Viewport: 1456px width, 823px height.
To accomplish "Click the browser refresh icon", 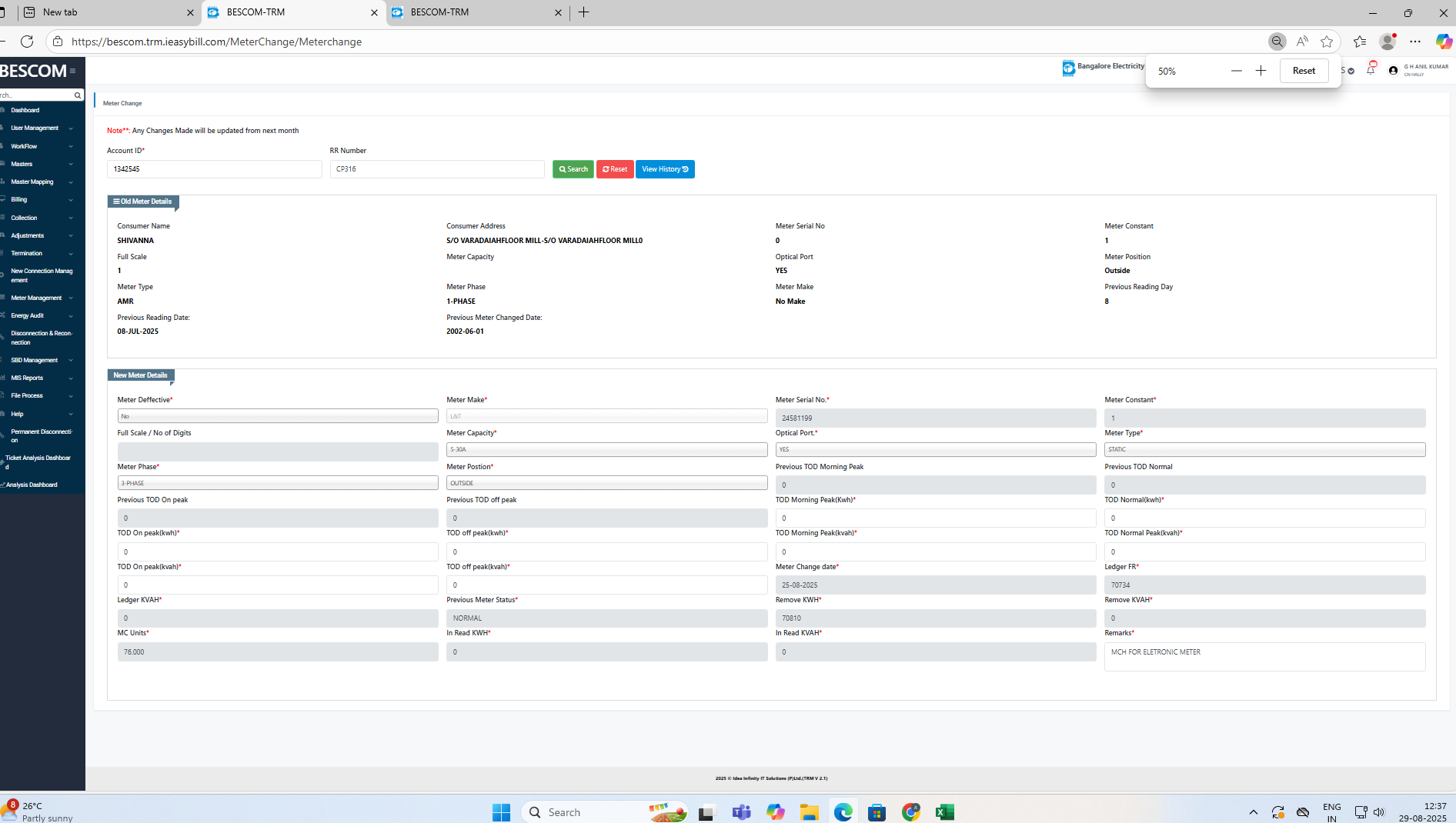I will 27,42.
